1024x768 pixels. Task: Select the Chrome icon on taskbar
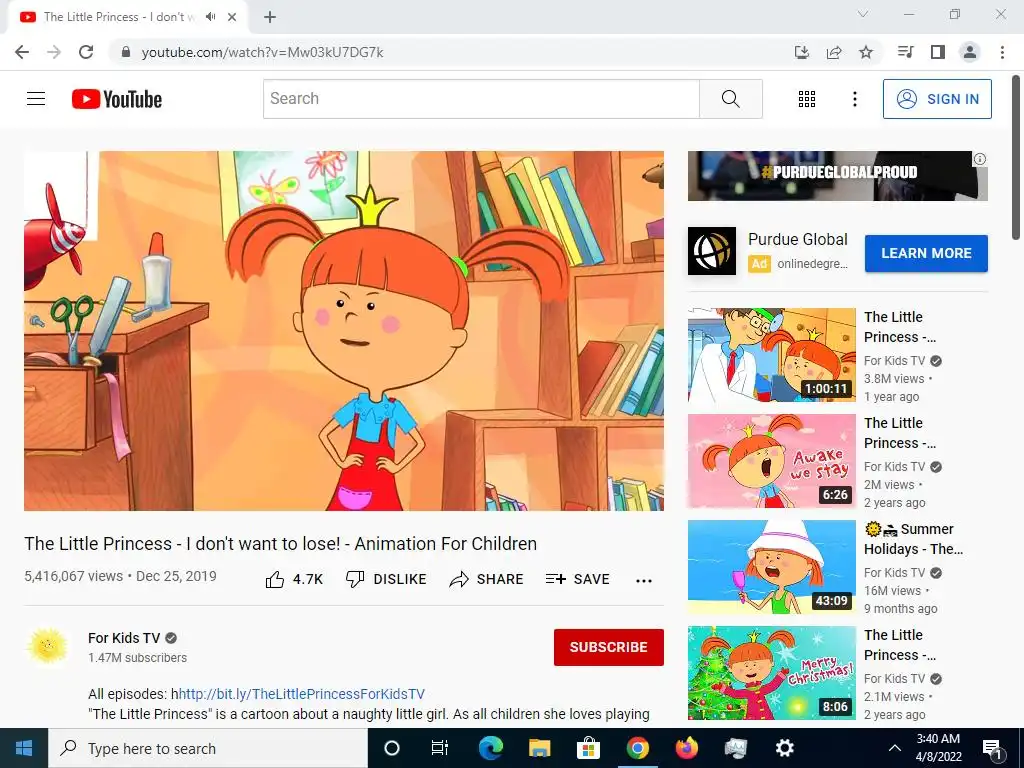click(637, 748)
